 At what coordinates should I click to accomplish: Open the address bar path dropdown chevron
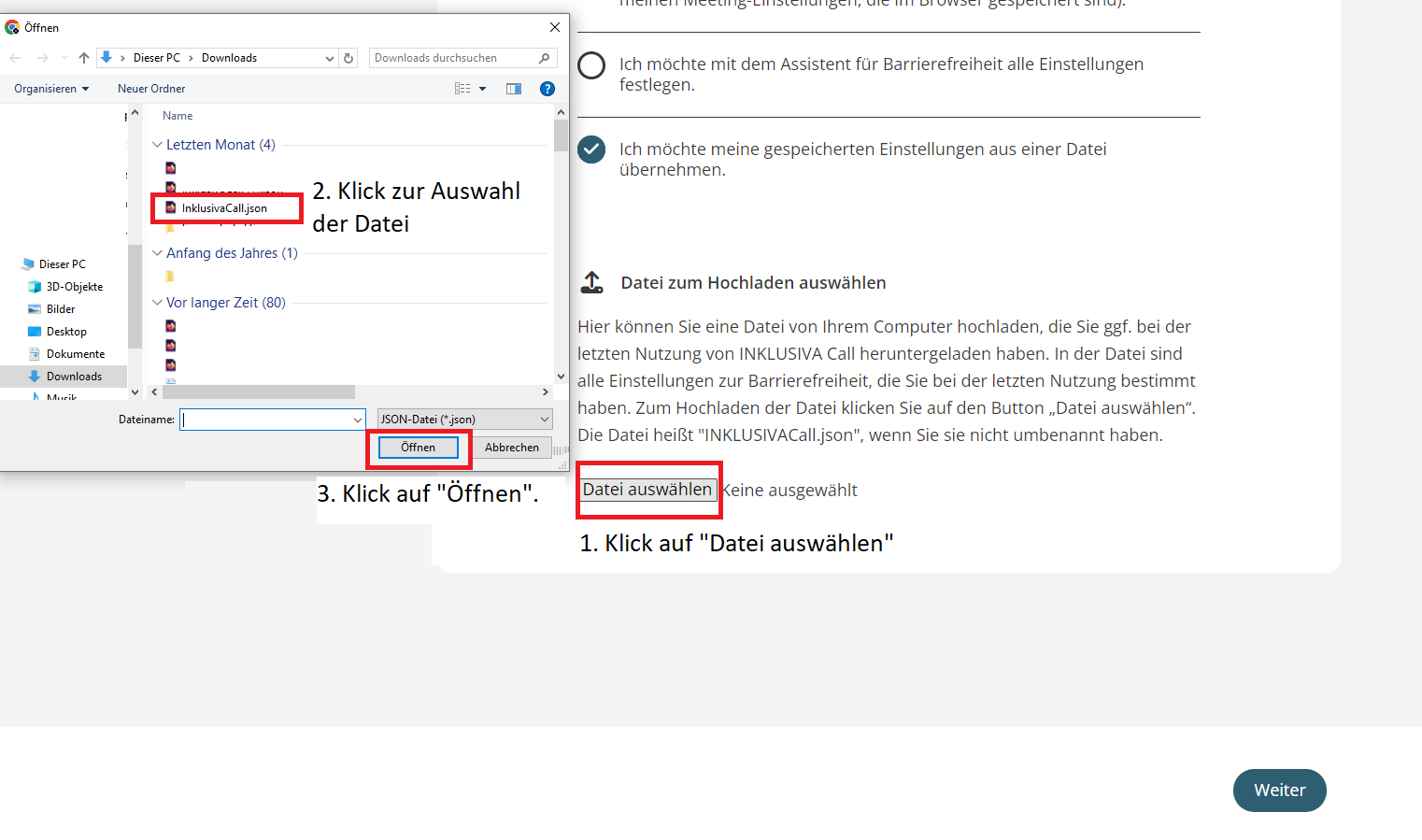click(x=329, y=58)
